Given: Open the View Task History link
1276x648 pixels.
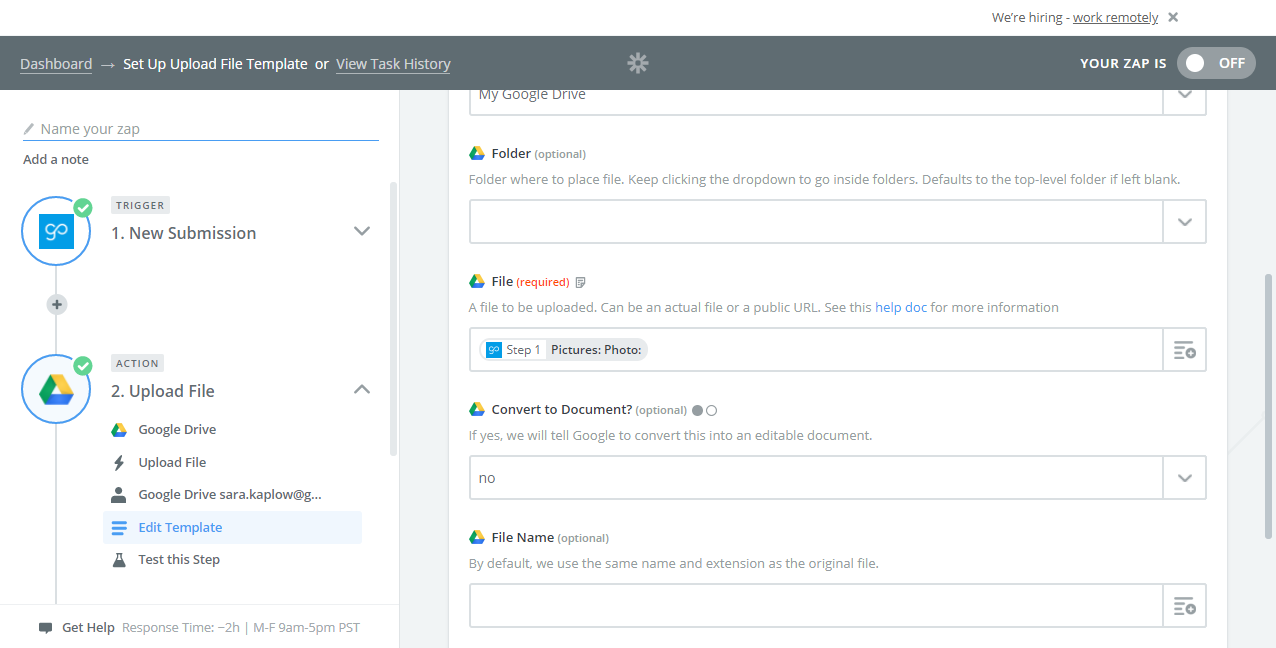Looking at the screenshot, I should (x=393, y=64).
